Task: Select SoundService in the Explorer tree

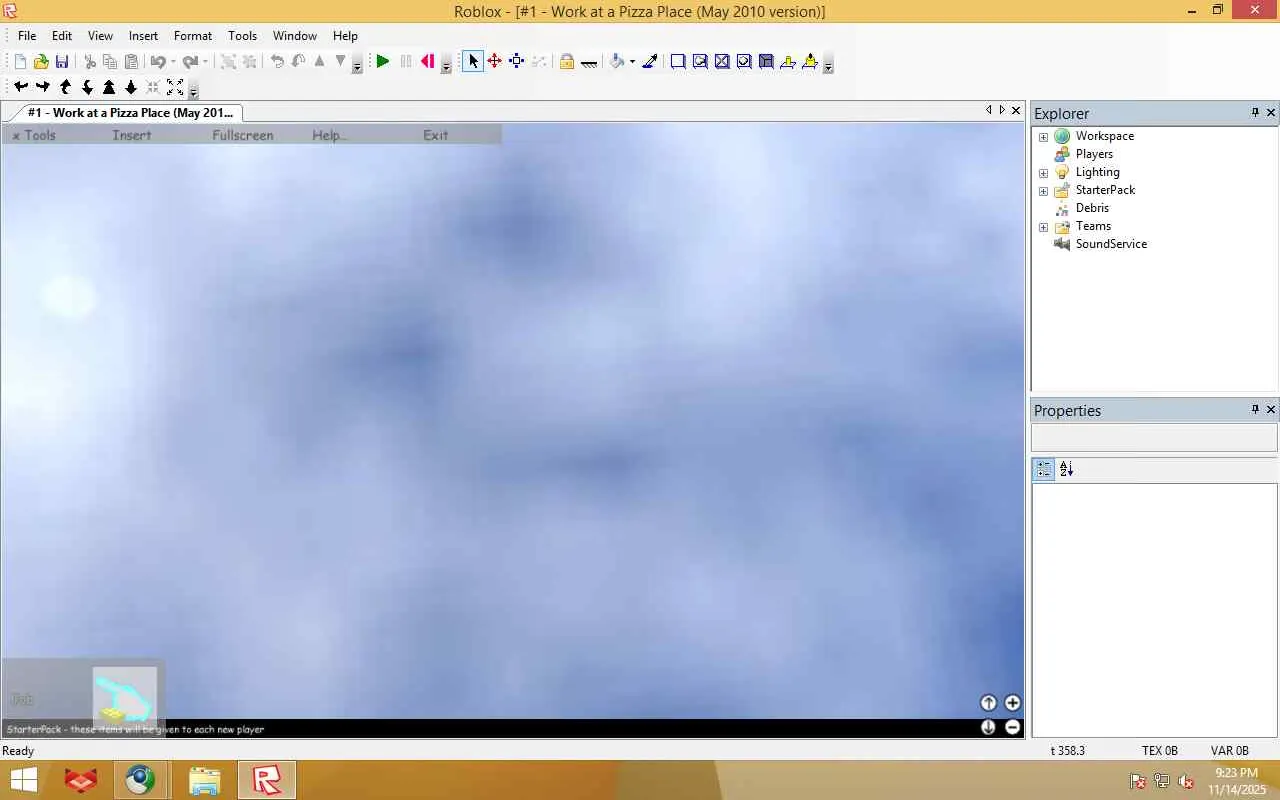Action: pos(1111,244)
